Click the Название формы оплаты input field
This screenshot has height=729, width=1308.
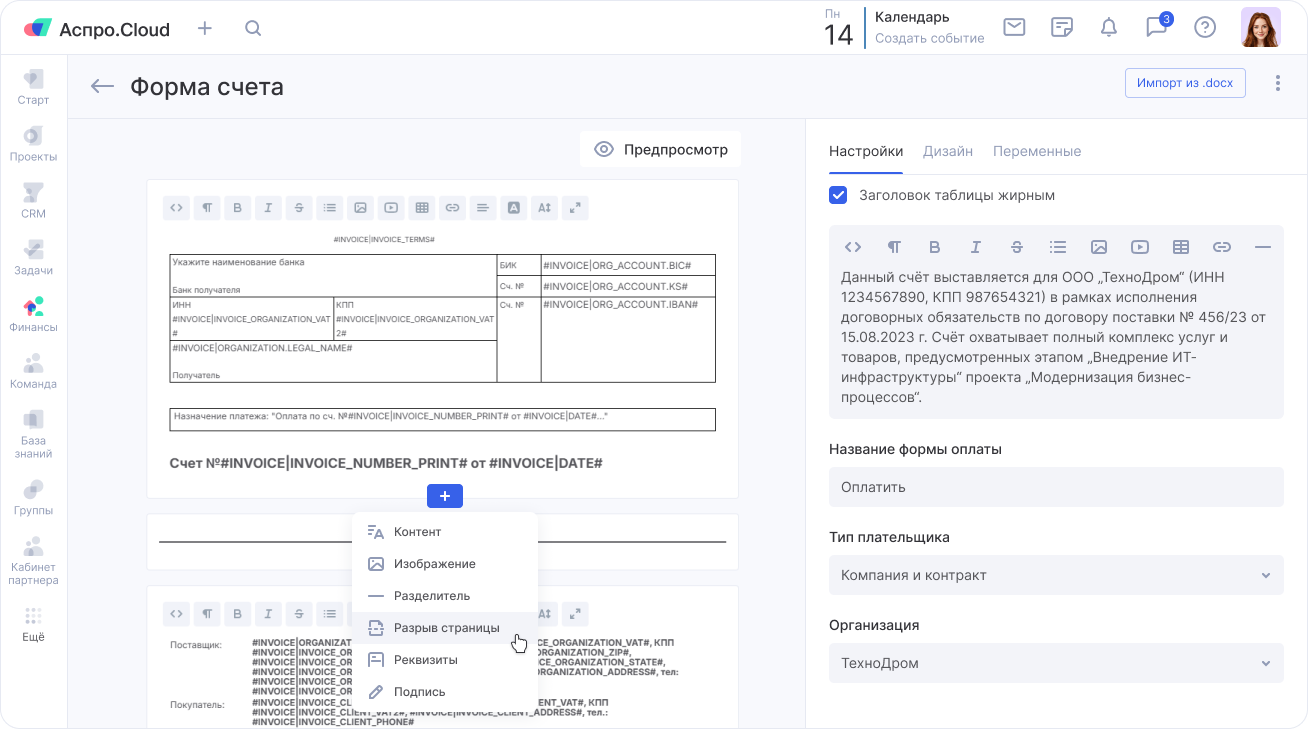[x=1055, y=487]
